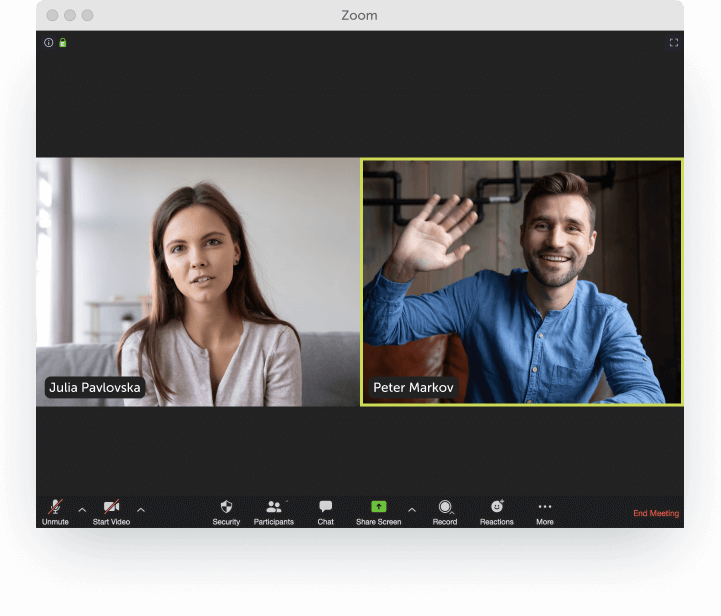721x616 pixels.
Task: Click End Meeting
Action: pos(656,513)
